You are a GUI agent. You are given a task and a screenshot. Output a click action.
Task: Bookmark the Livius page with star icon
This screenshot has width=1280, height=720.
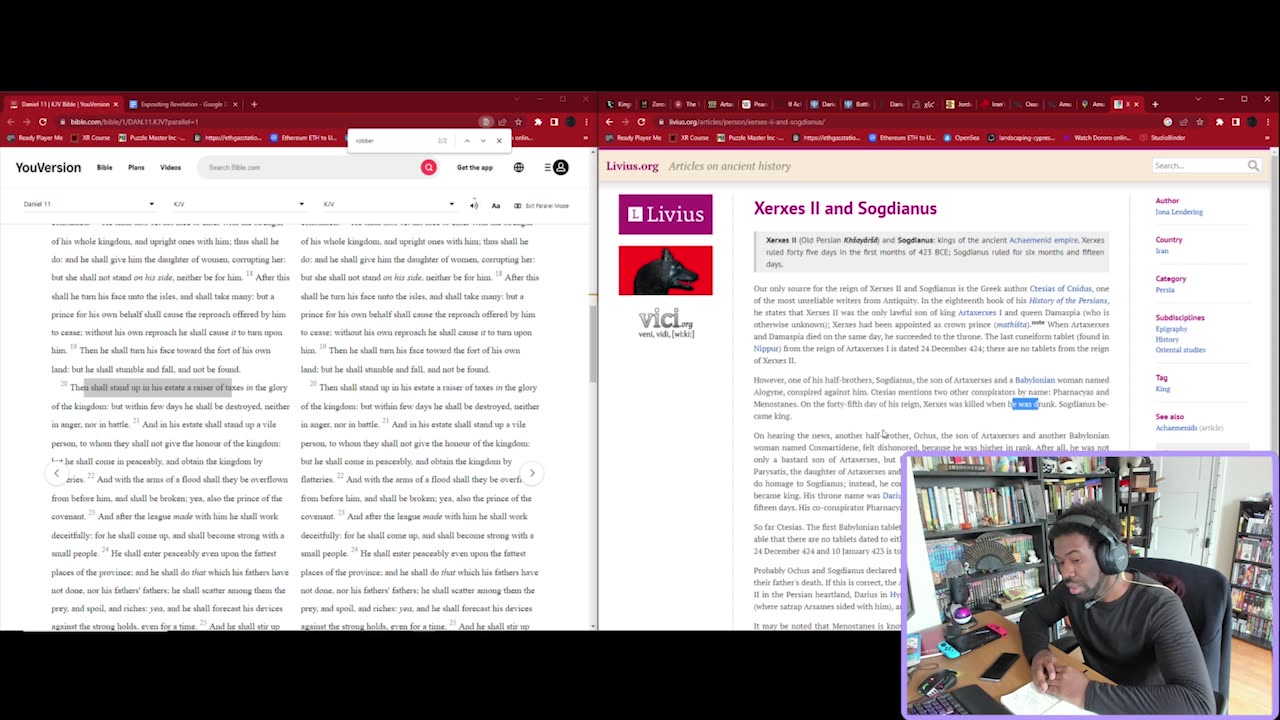(1200, 122)
